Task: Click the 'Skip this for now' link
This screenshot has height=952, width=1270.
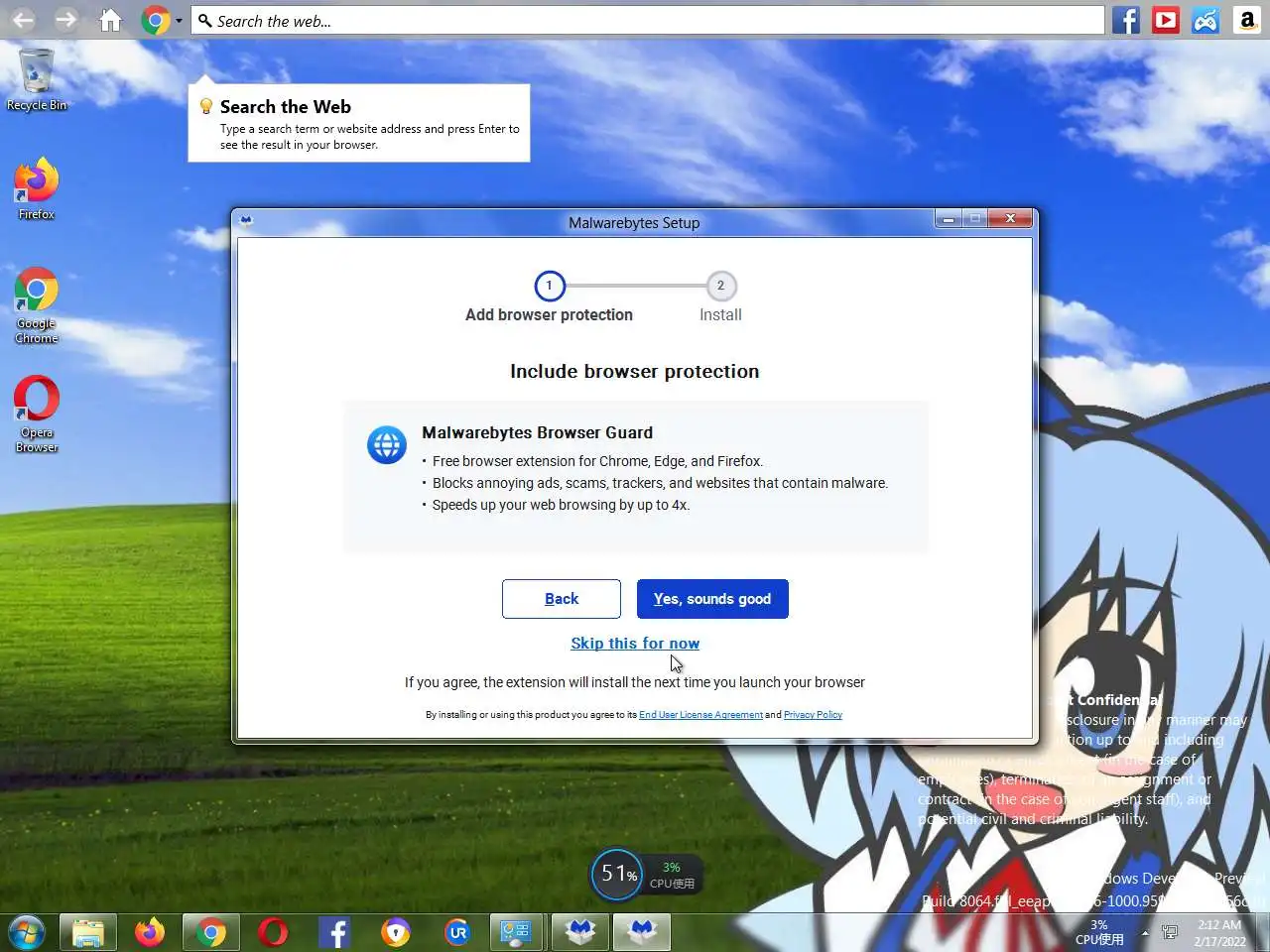Action: point(635,644)
